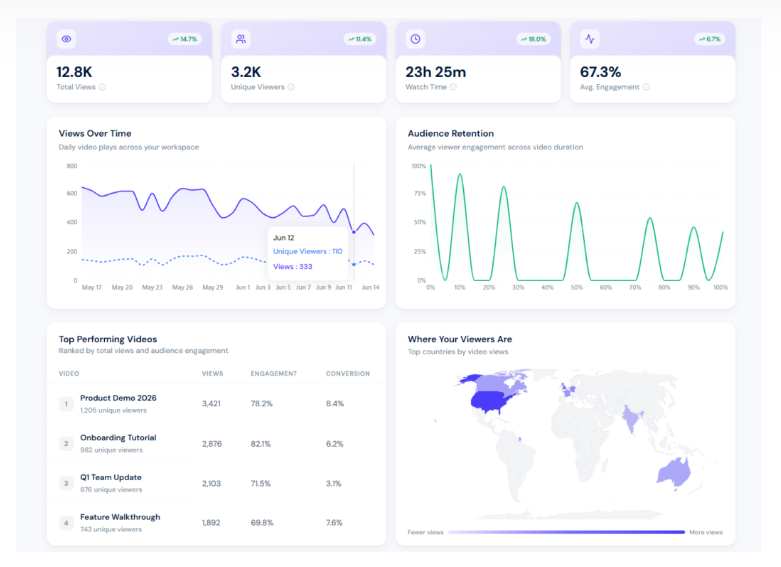Click the 18.0% trend badge
This screenshot has height=567, width=781.
coord(533,39)
